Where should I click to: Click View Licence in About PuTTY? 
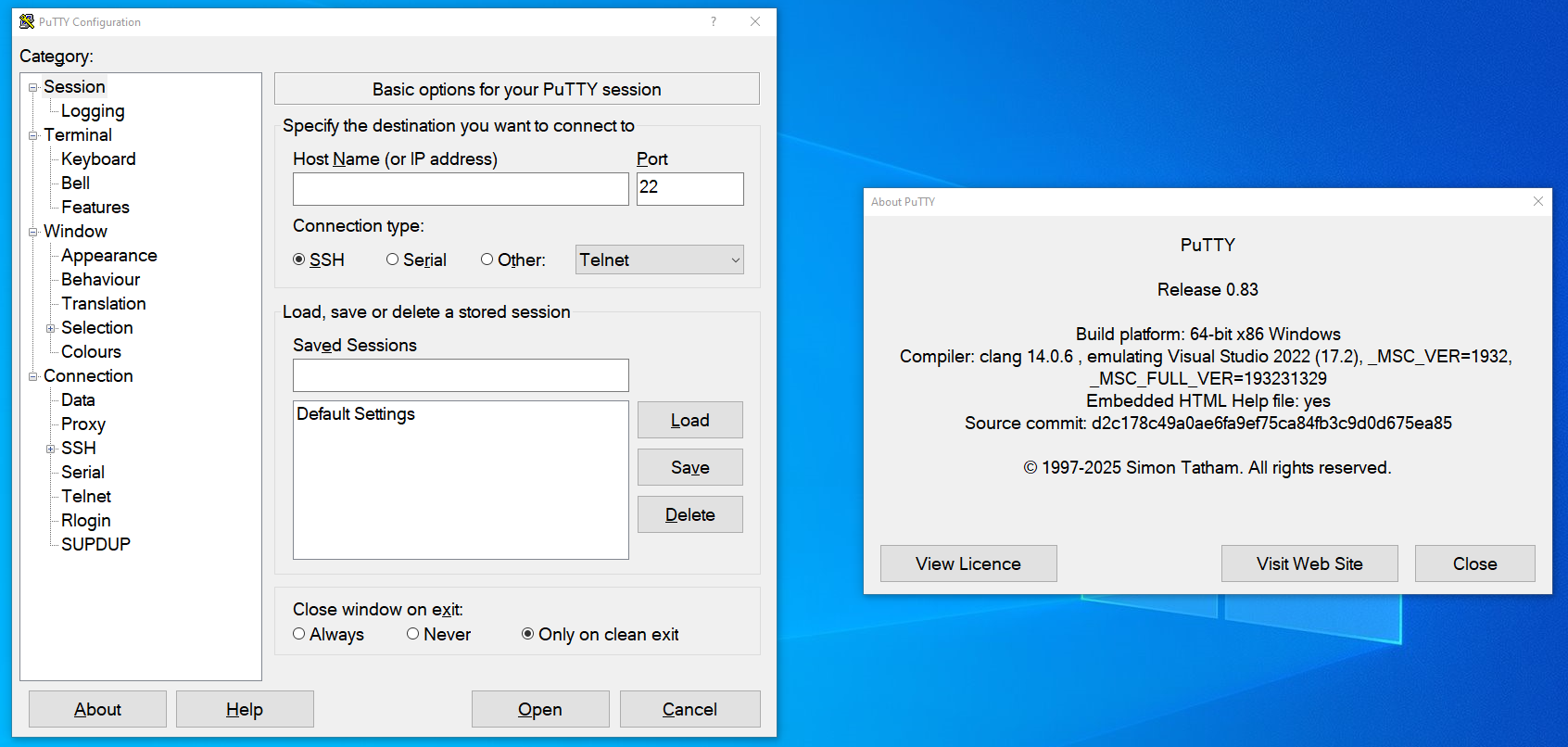(x=968, y=563)
